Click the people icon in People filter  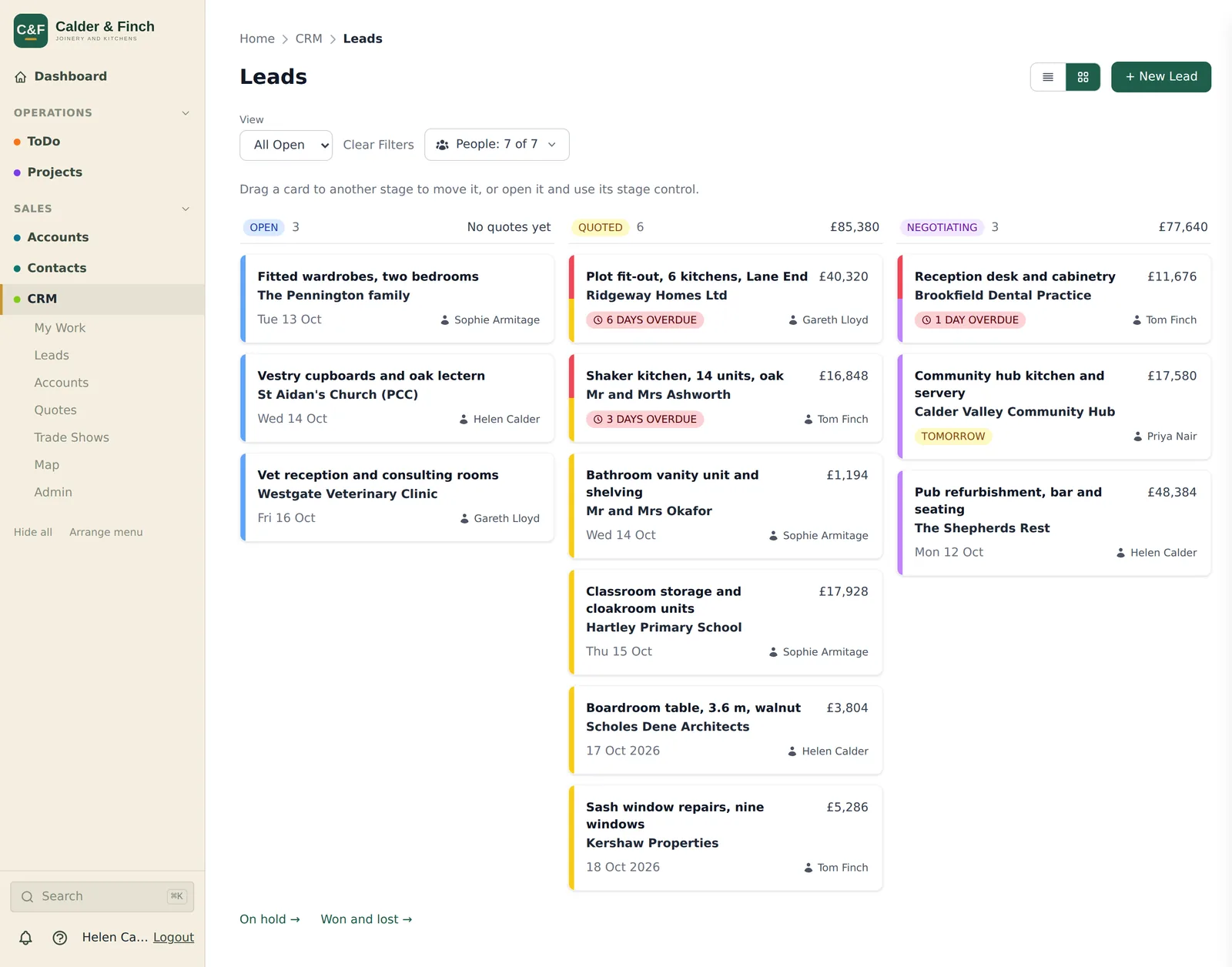pos(442,145)
